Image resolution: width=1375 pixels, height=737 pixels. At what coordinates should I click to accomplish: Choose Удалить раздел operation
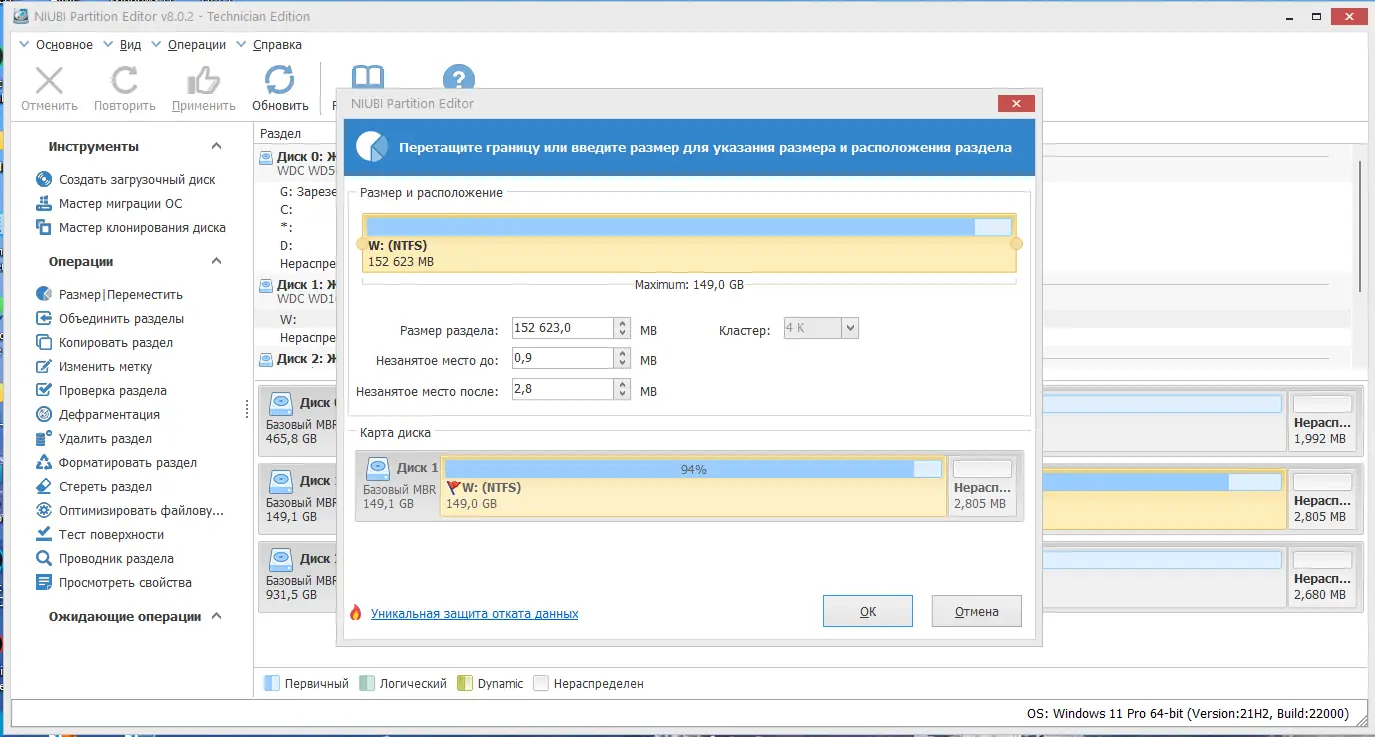(105, 439)
